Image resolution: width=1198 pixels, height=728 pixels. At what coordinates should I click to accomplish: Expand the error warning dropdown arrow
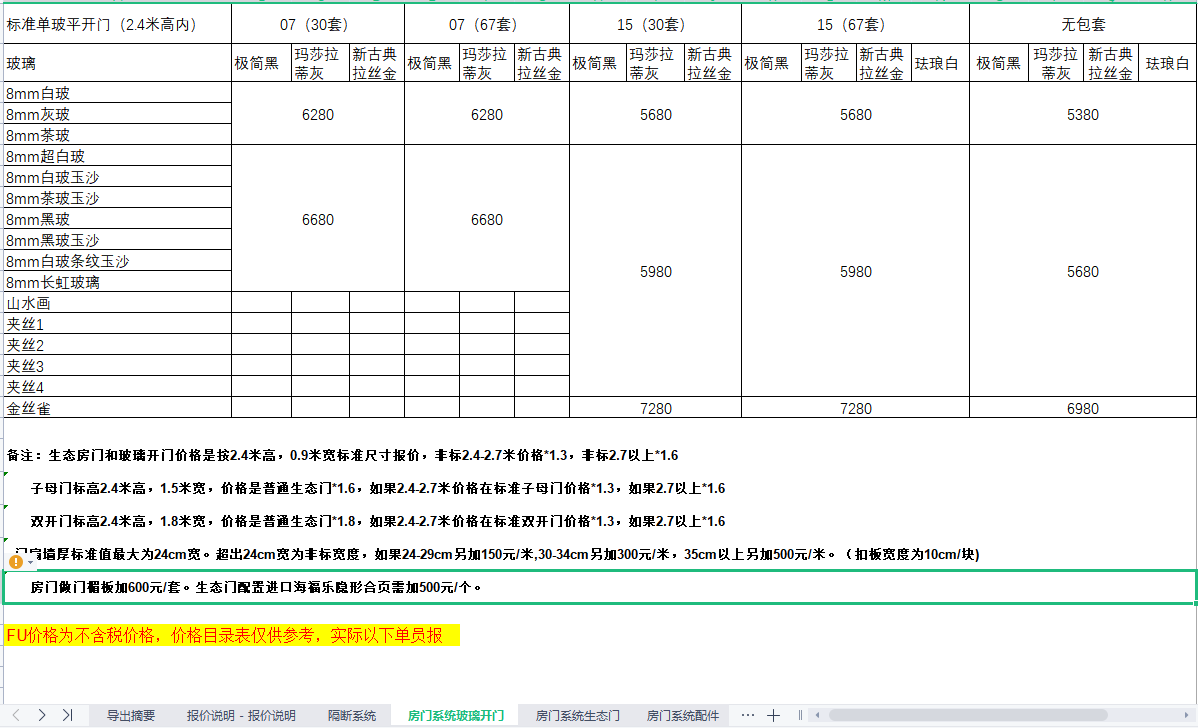30,563
